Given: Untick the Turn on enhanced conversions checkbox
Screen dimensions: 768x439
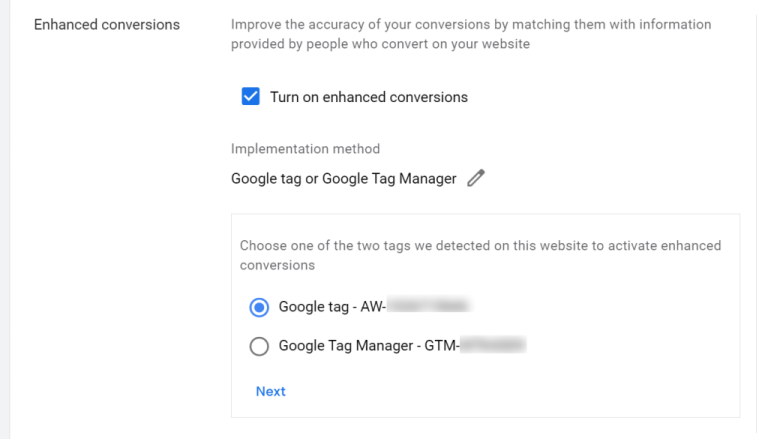Looking at the screenshot, I should click(251, 97).
